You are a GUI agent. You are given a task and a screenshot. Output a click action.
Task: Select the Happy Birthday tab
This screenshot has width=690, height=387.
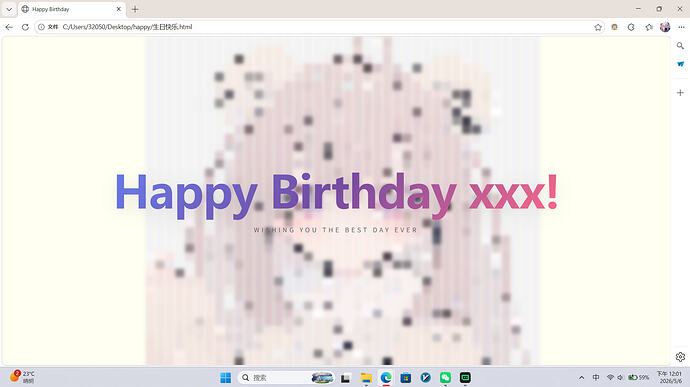pyautogui.click(x=72, y=9)
